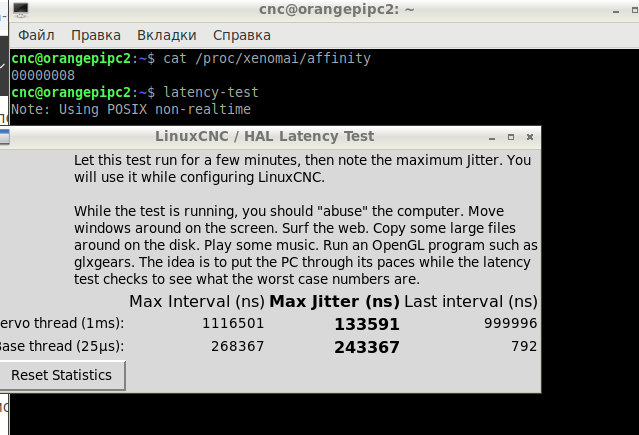Click the LinuxCNC / HAL Latency Test title
Image resolution: width=639 pixels, height=435 pixels.
pos(264,136)
